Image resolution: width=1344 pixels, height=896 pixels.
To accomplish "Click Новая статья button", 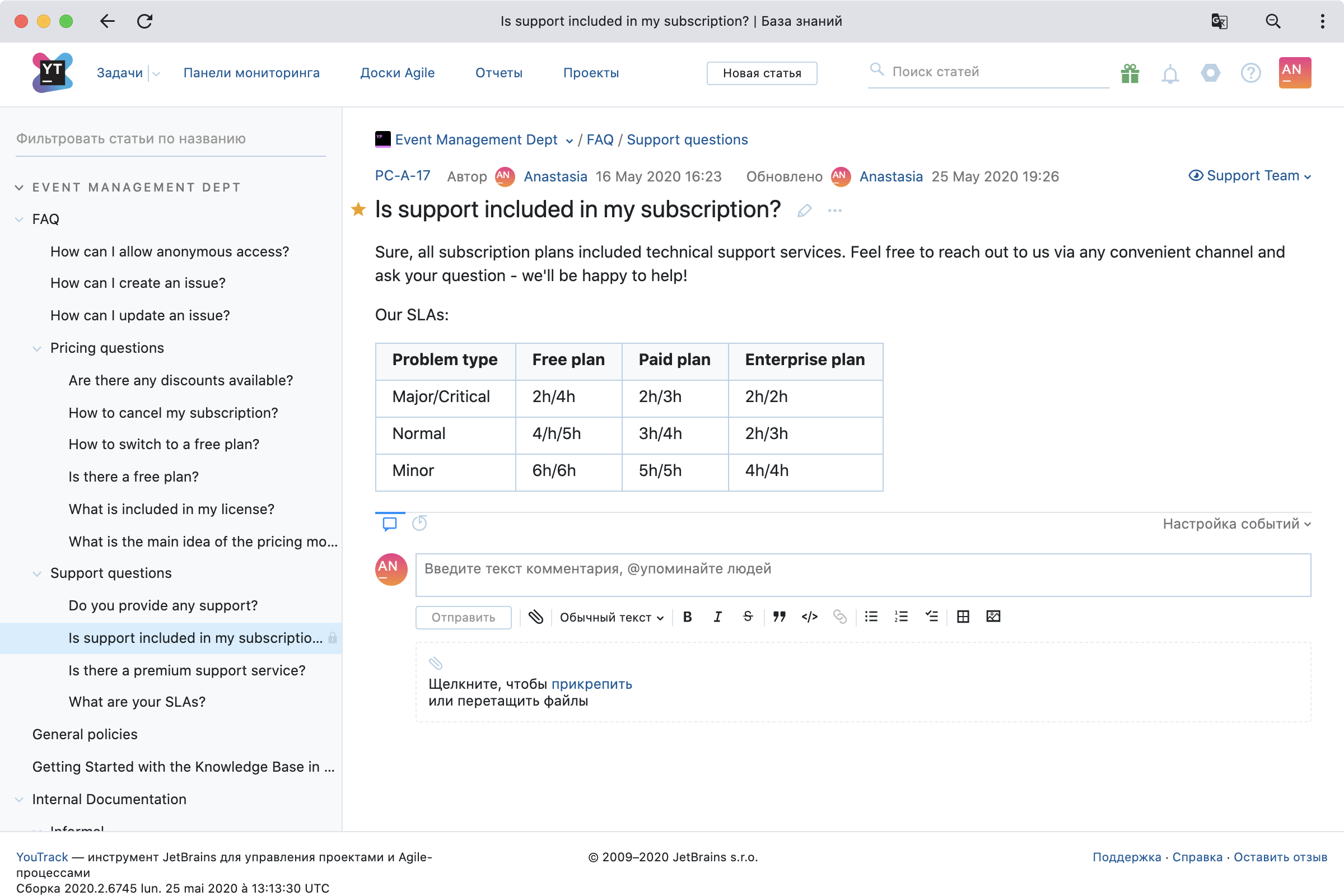I will [763, 71].
